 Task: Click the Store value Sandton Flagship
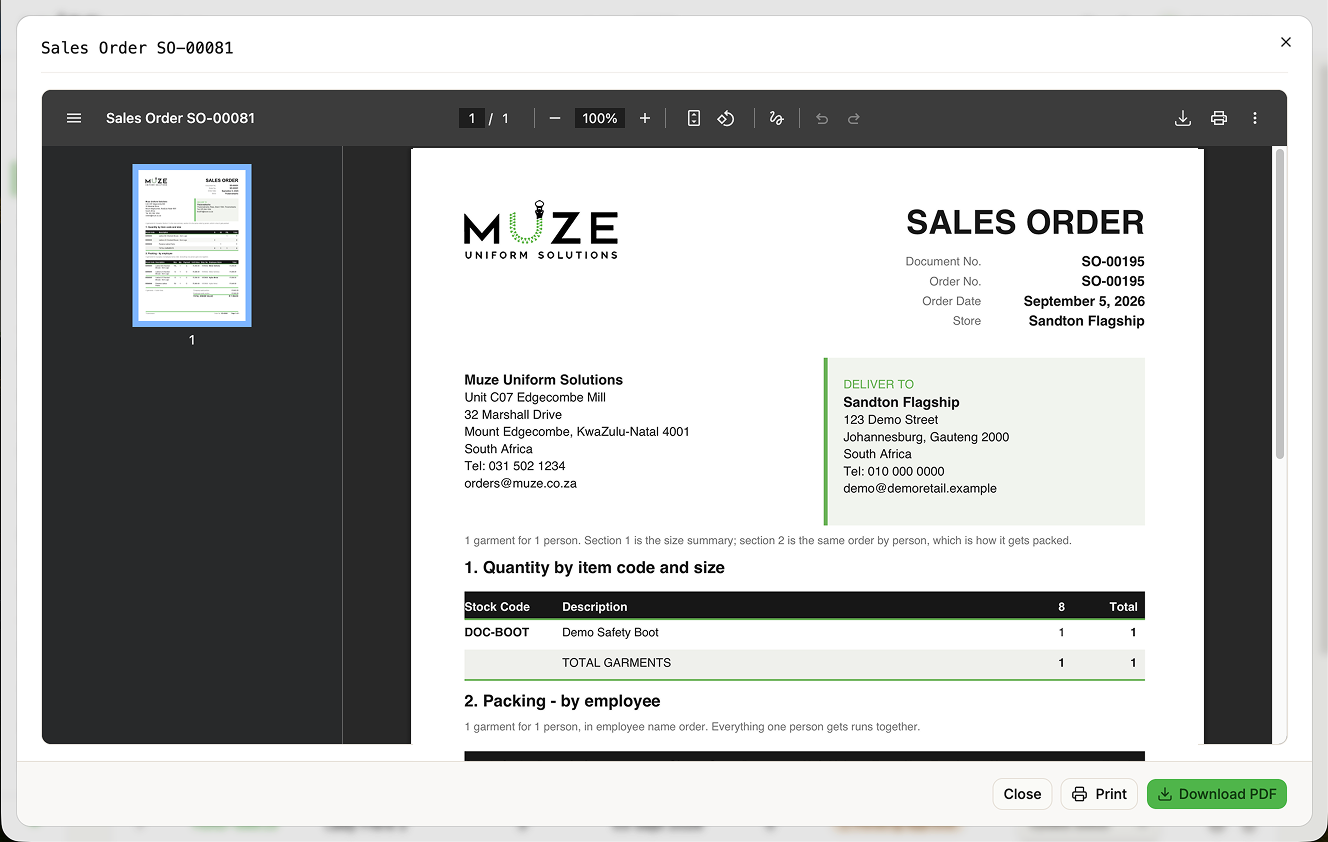coord(1087,321)
